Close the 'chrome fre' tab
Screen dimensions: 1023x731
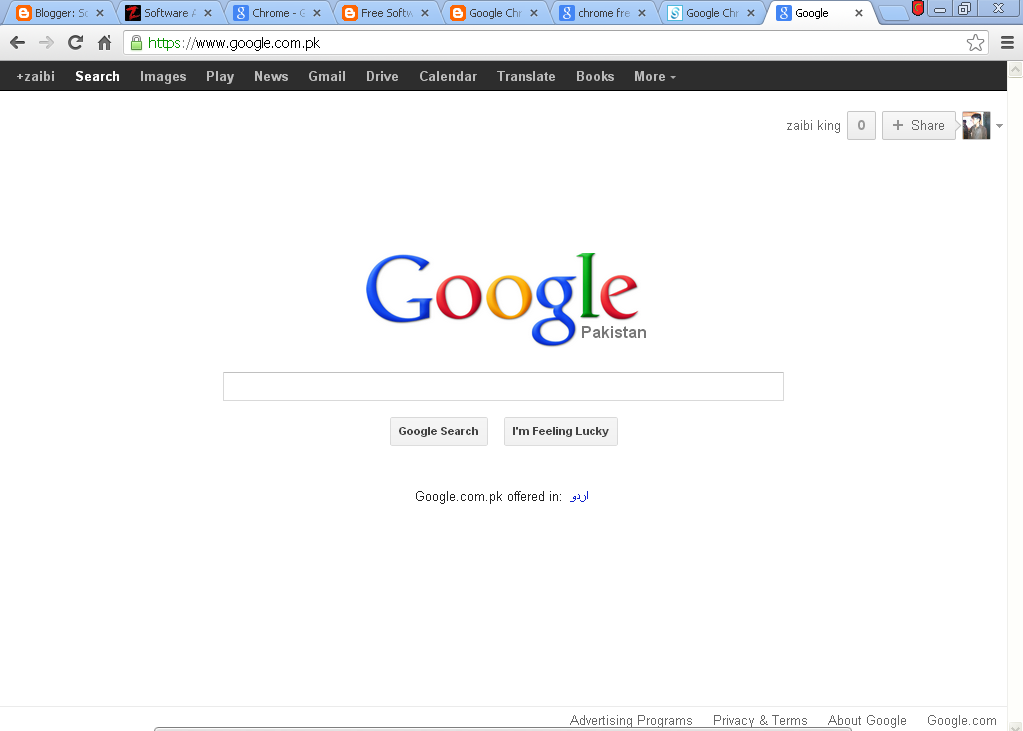(x=642, y=13)
